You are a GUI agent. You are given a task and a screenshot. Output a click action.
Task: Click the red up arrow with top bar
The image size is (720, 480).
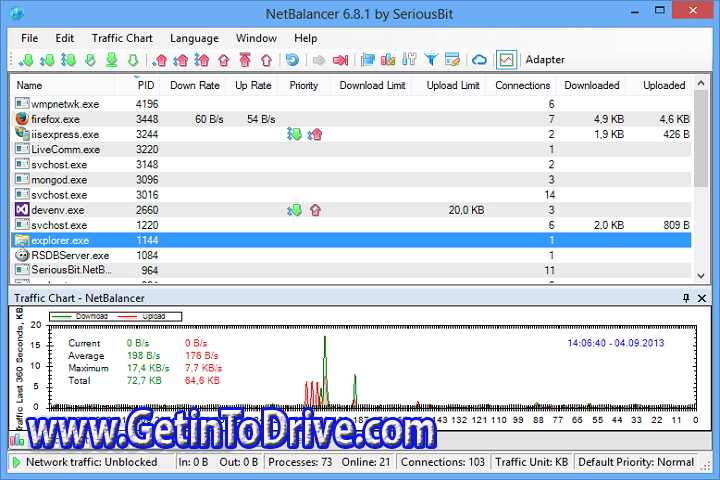pyautogui.click(x=245, y=60)
